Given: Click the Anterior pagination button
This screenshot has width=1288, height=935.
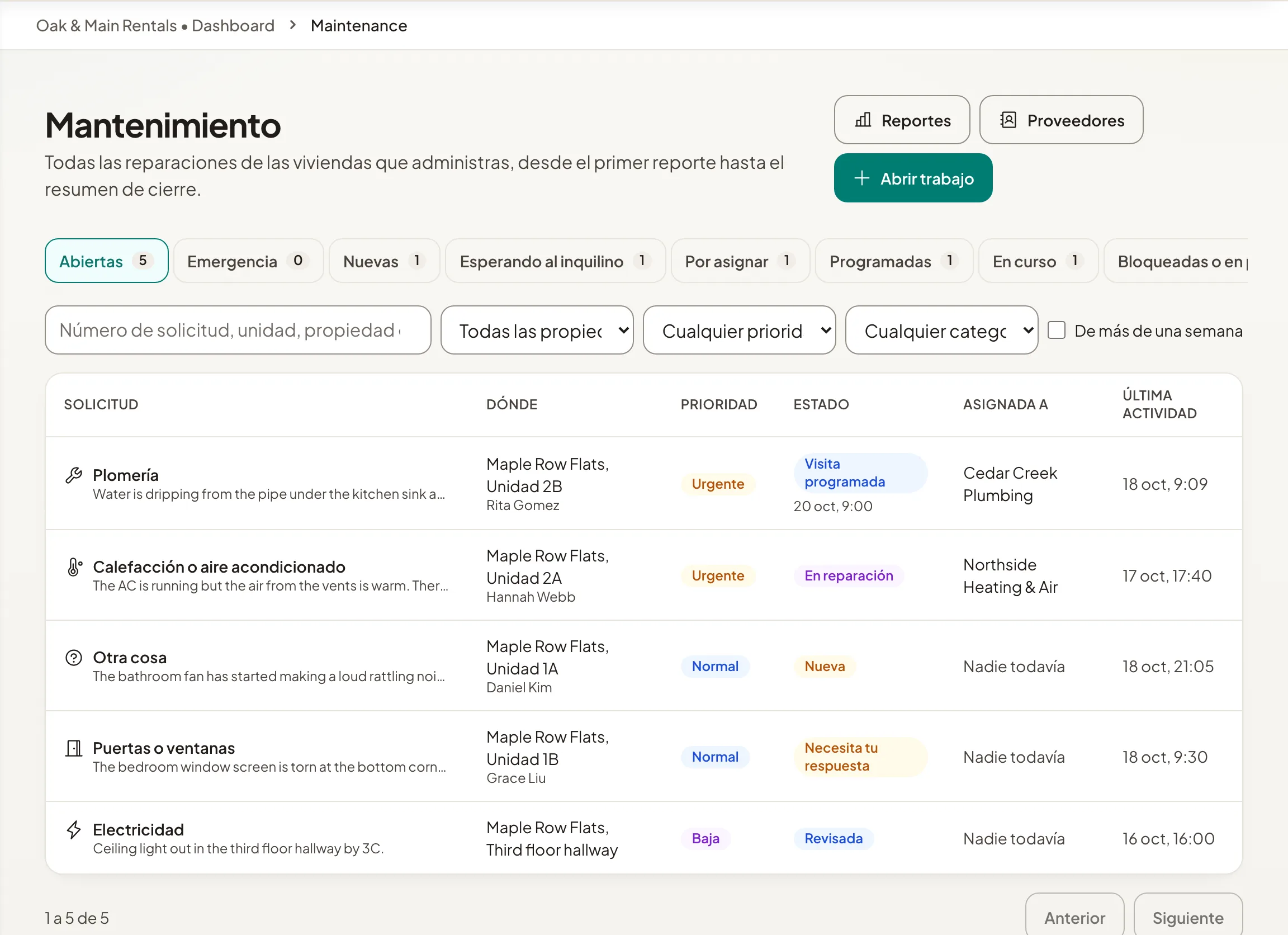Looking at the screenshot, I should coord(1074,918).
